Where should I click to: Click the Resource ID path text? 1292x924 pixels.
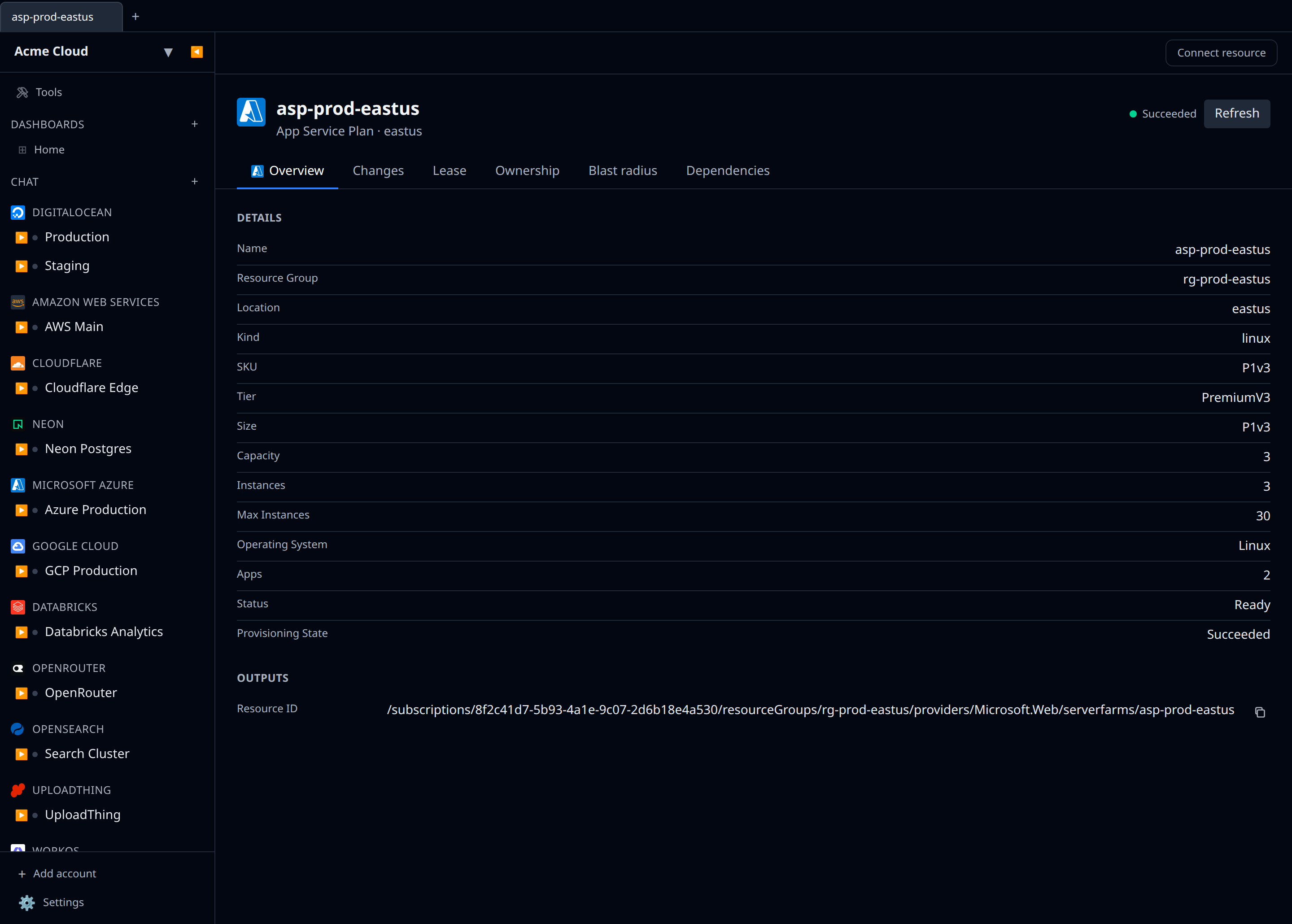(811, 710)
